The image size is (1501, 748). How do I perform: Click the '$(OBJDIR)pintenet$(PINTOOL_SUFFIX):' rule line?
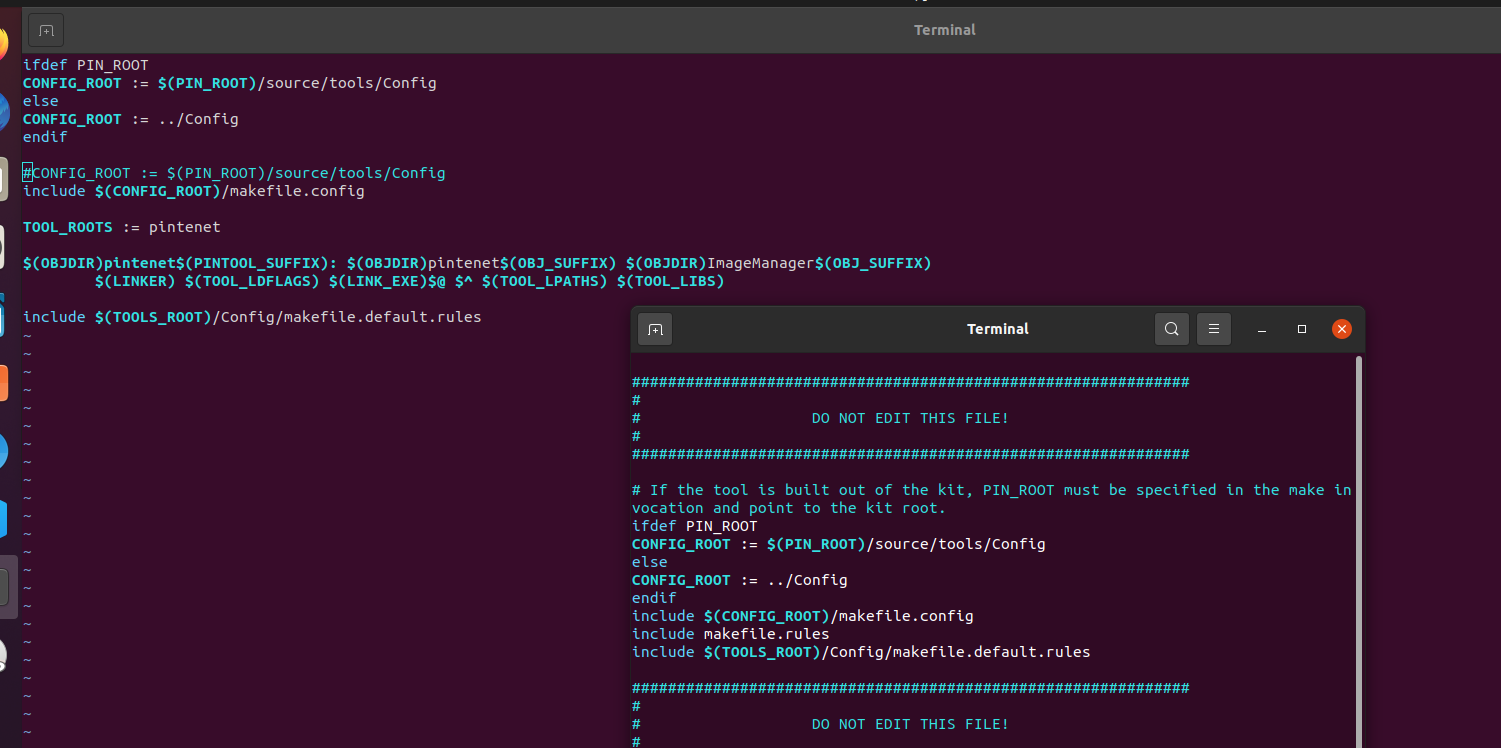pos(477,263)
